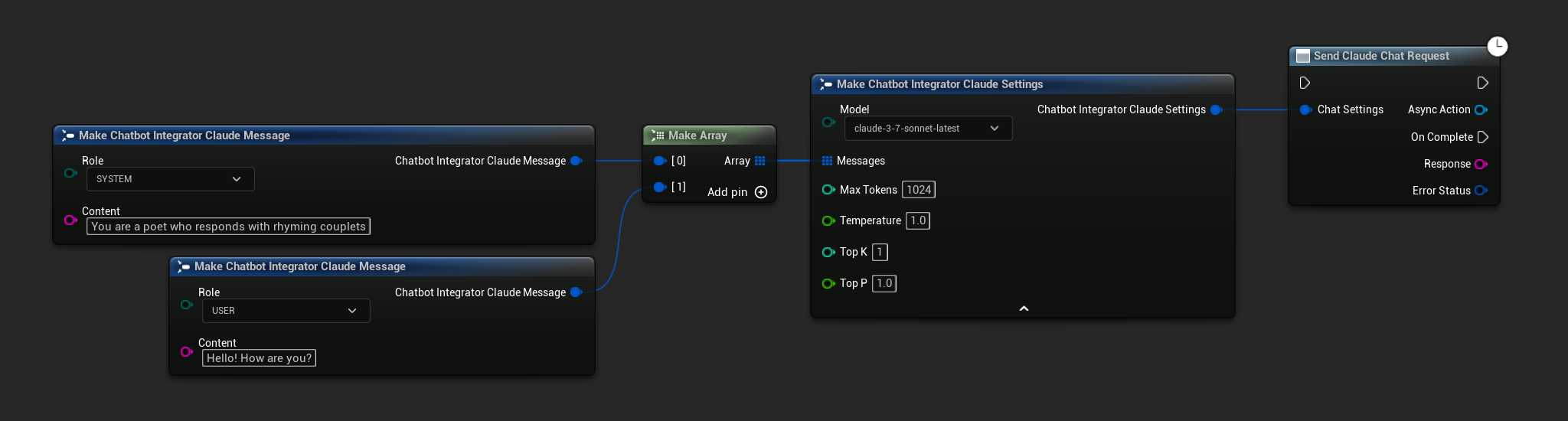This screenshot has width=1568, height=421.
Task: Open the SYSTEM role dropdown
Action: pyautogui.click(x=170, y=179)
